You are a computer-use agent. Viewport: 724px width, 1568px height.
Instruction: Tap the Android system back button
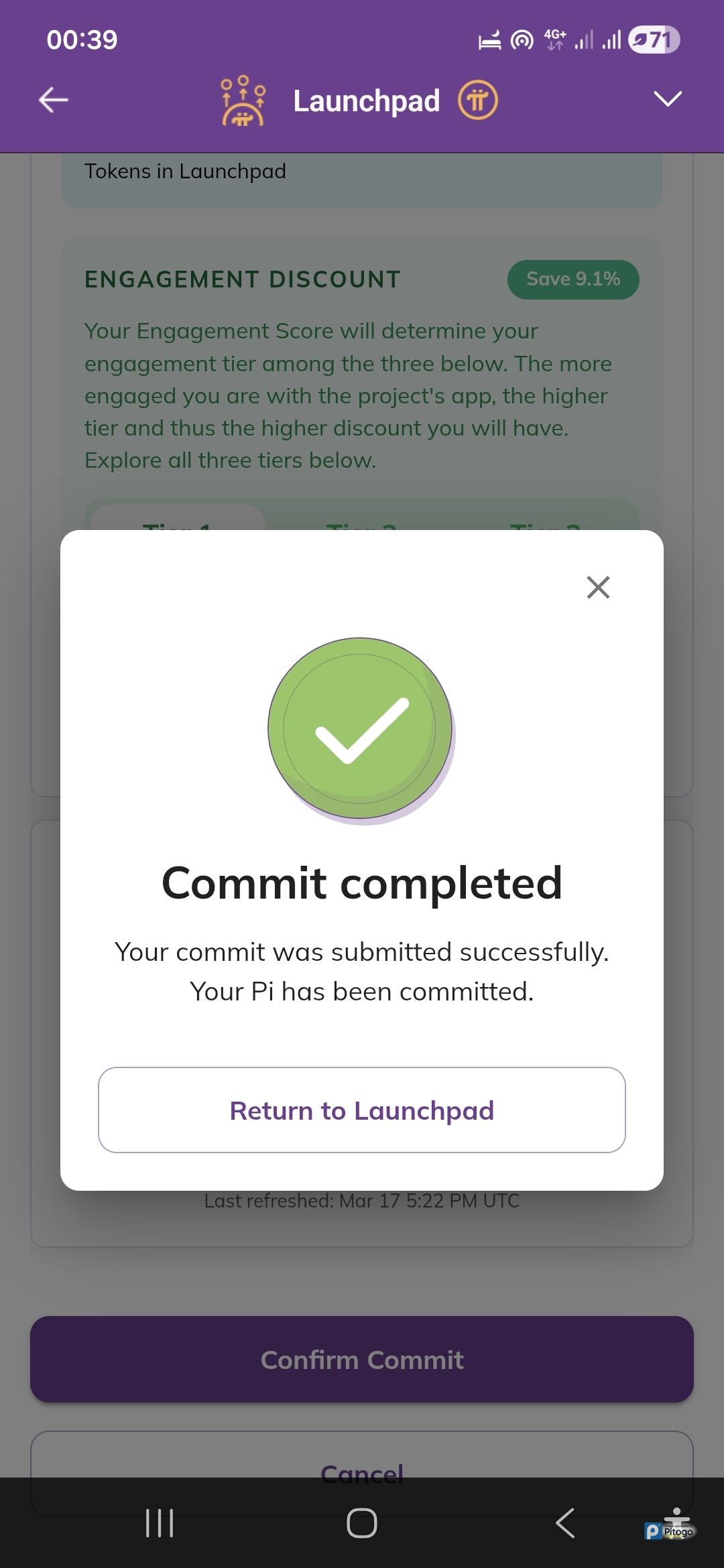(565, 1523)
